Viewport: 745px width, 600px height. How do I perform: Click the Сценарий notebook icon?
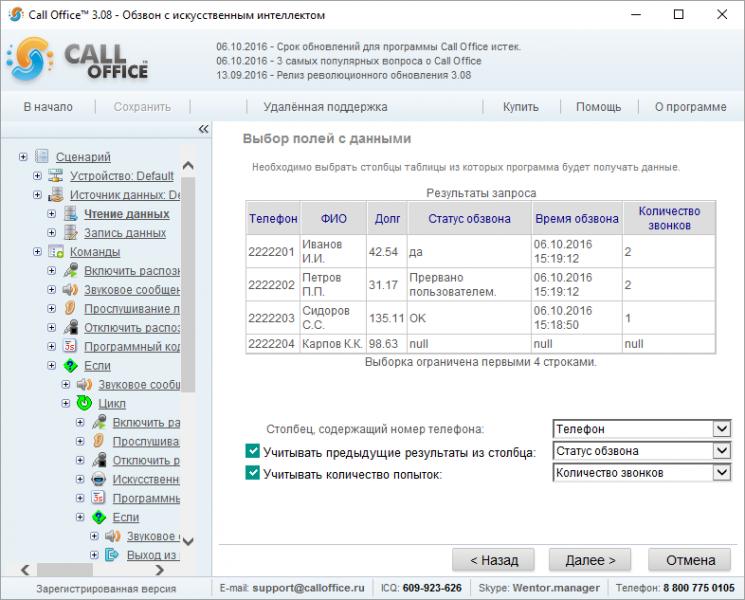(x=42, y=156)
